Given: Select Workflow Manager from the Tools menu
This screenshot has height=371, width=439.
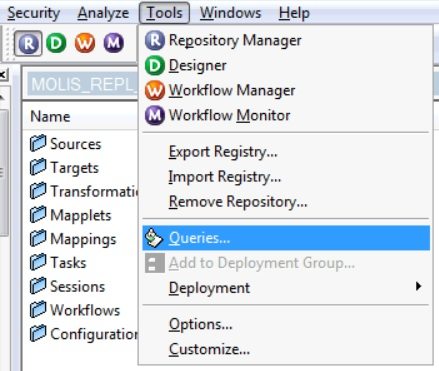Looking at the screenshot, I should [x=286, y=90].
